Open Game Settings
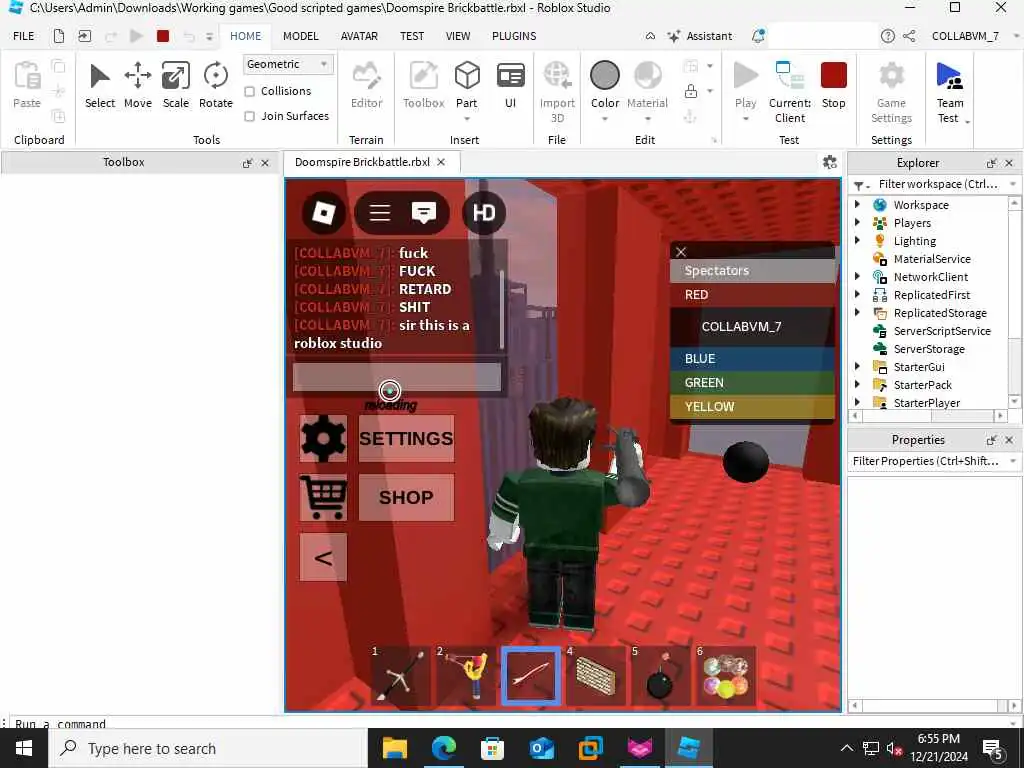 pos(891,91)
